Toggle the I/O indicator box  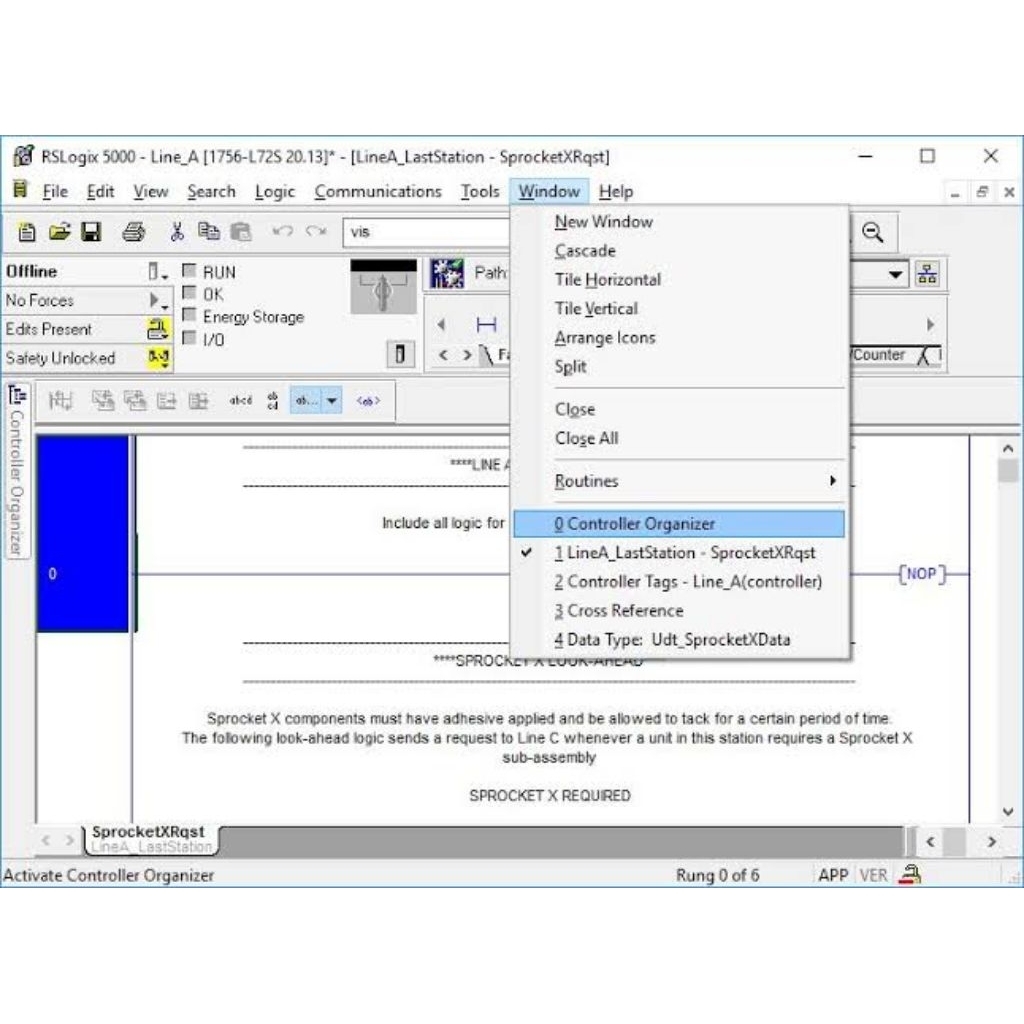click(x=189, y=338)
